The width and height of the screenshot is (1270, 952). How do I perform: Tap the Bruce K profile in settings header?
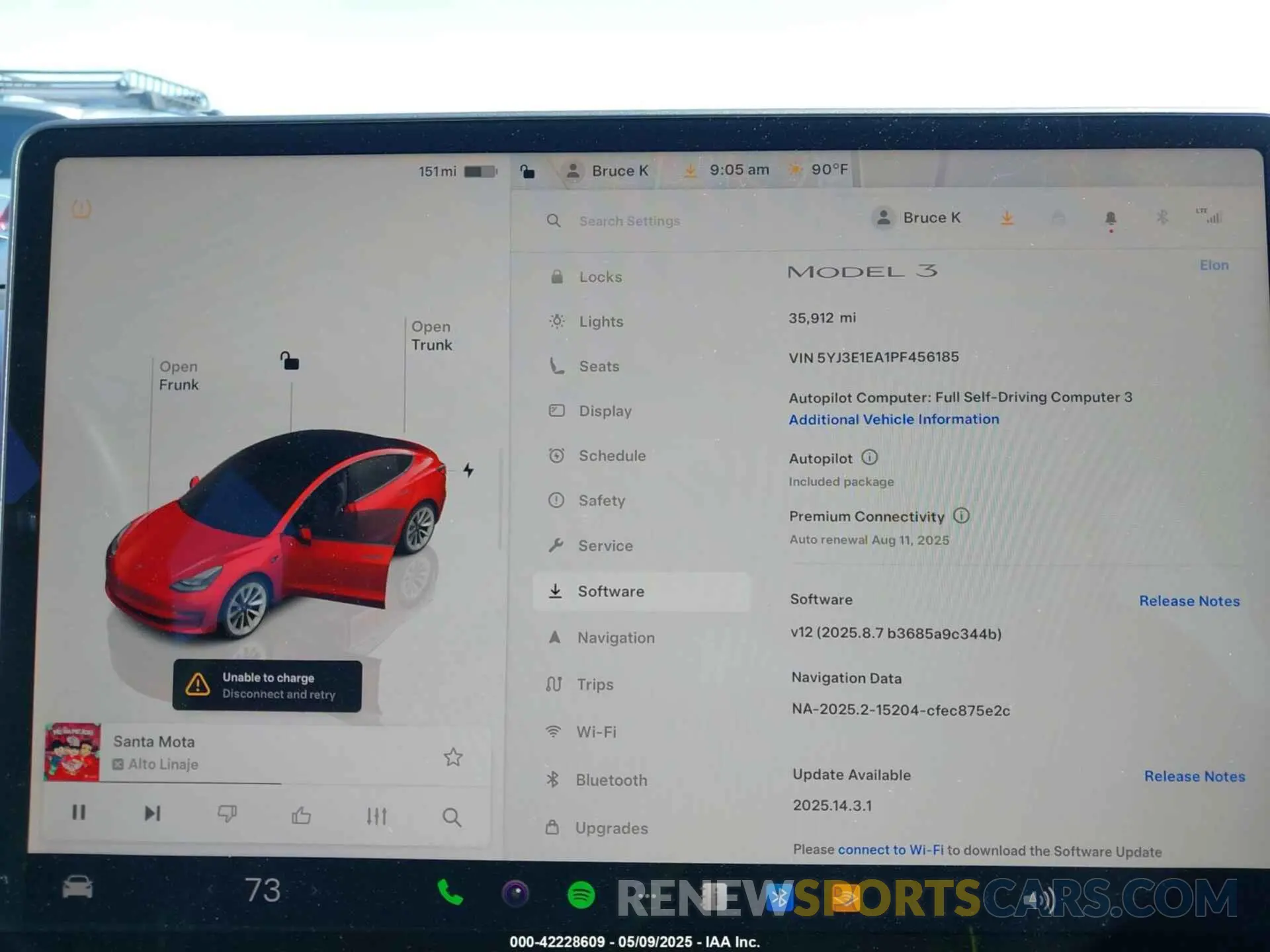click(x=917, y=218)
